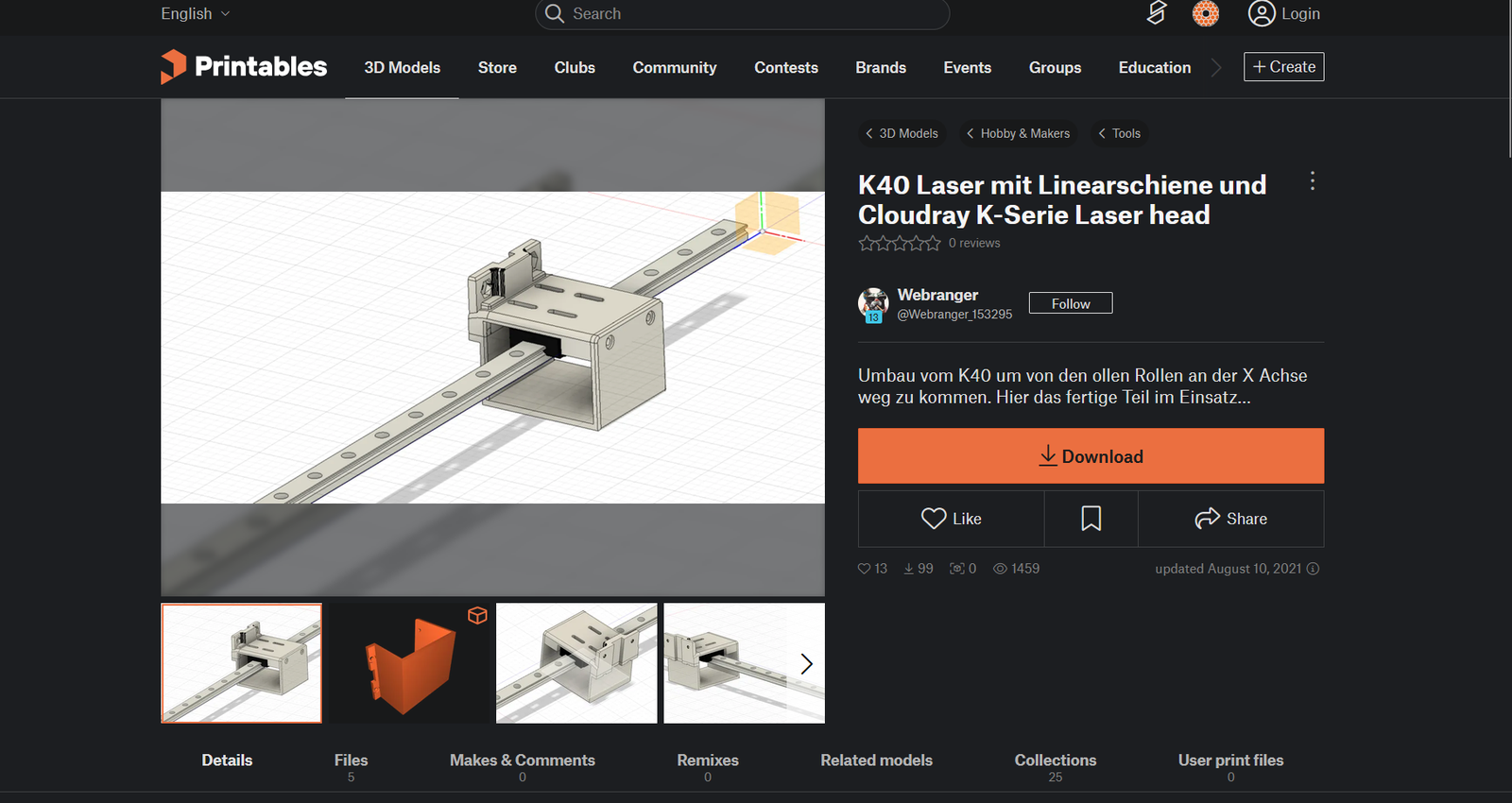
Task: Open the Events menu item
Action: click(968, 68)
